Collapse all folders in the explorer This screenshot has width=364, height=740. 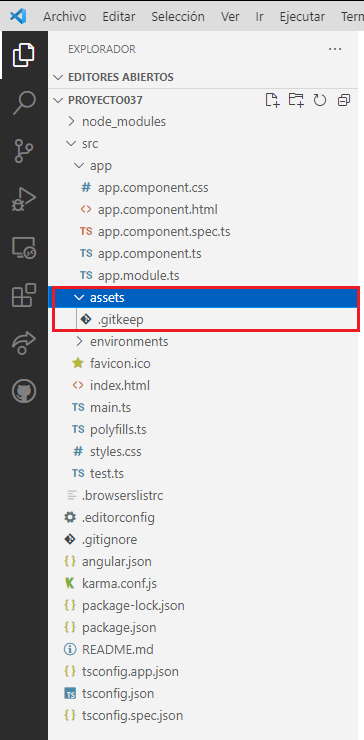tap(344, 100)
